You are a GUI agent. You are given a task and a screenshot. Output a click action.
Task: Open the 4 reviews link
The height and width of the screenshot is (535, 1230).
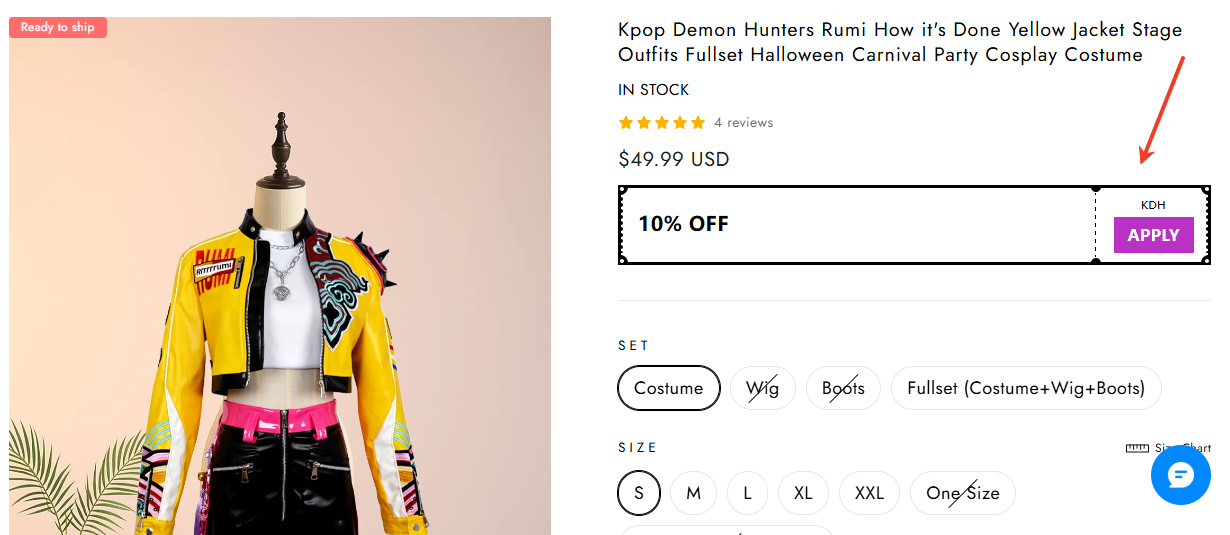coord(743,123)
